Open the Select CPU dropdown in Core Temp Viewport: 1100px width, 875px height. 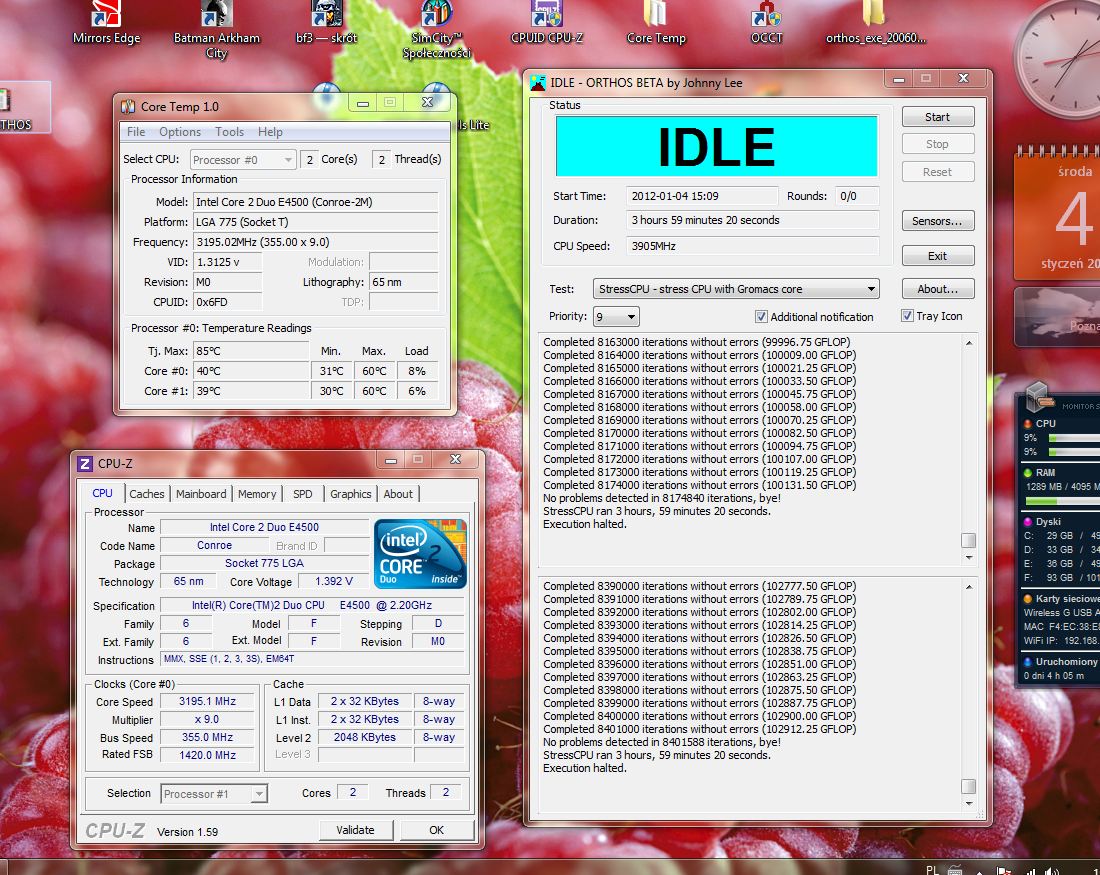pos(243,160)
